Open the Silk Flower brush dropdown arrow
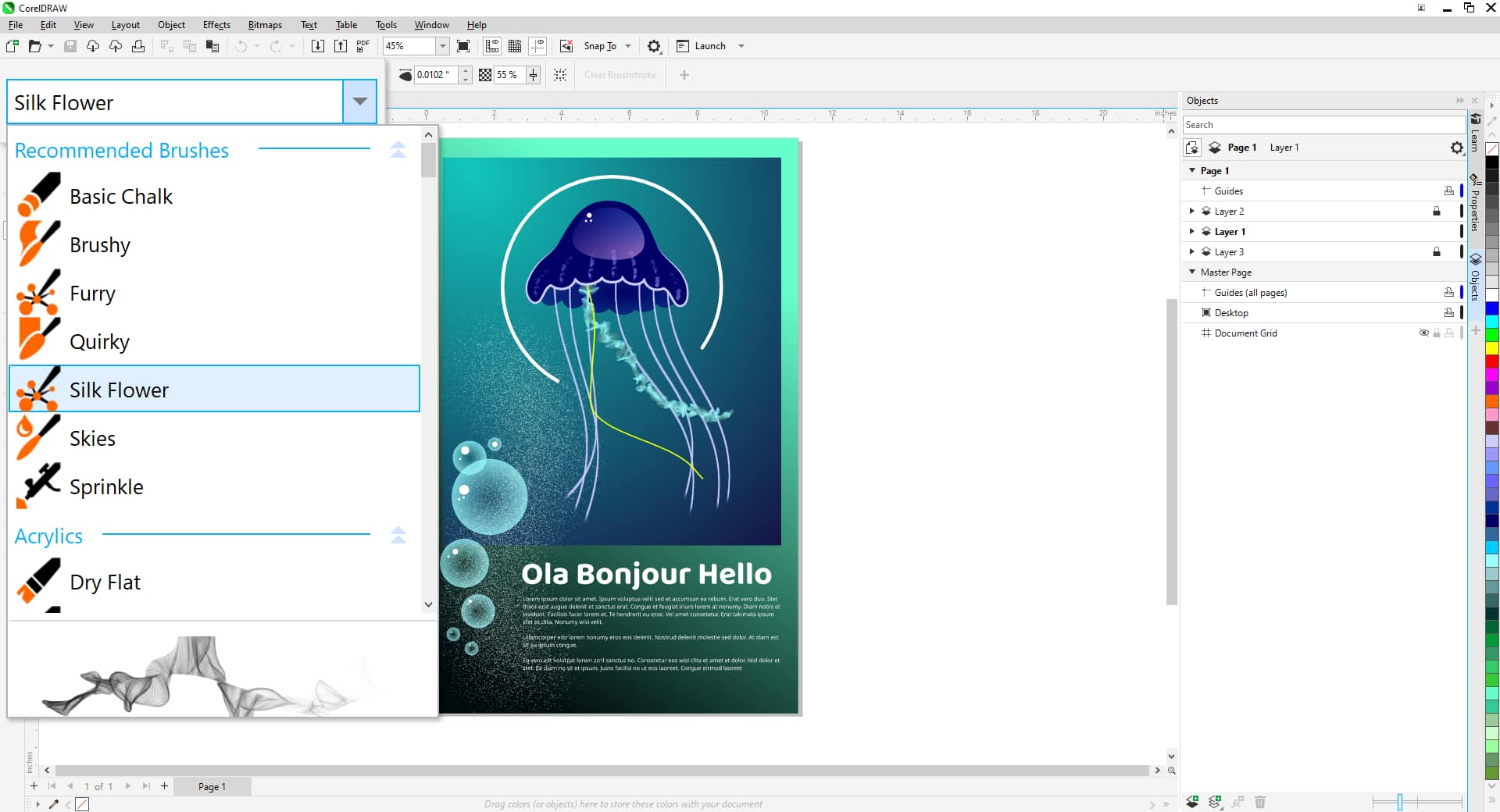Screen dimensions: 1500x812 [359, 101]
